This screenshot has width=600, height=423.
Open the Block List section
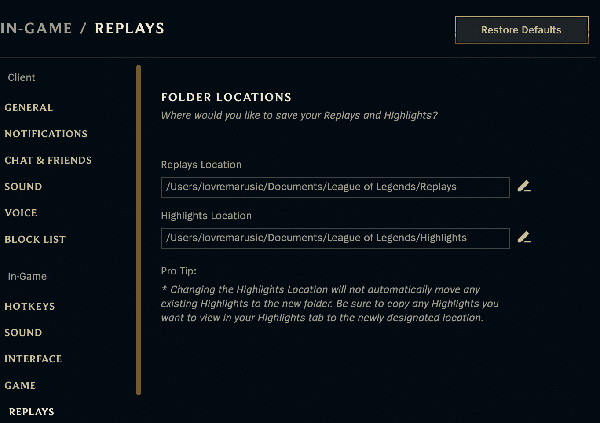(35, 240)
